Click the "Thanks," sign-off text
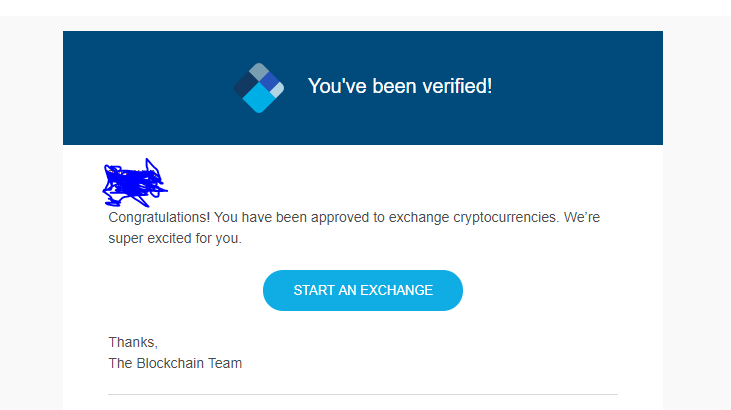 pos(133,342)
